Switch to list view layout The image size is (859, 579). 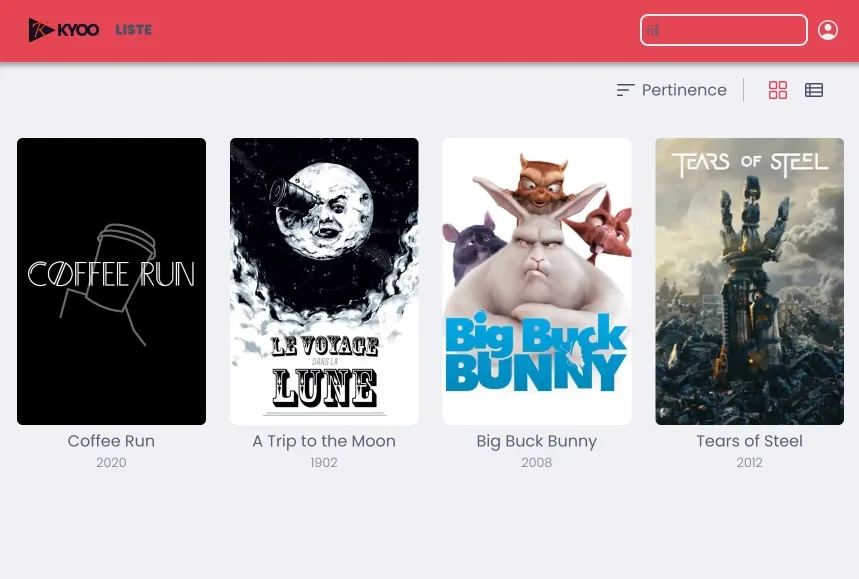[x=814, y=90]
